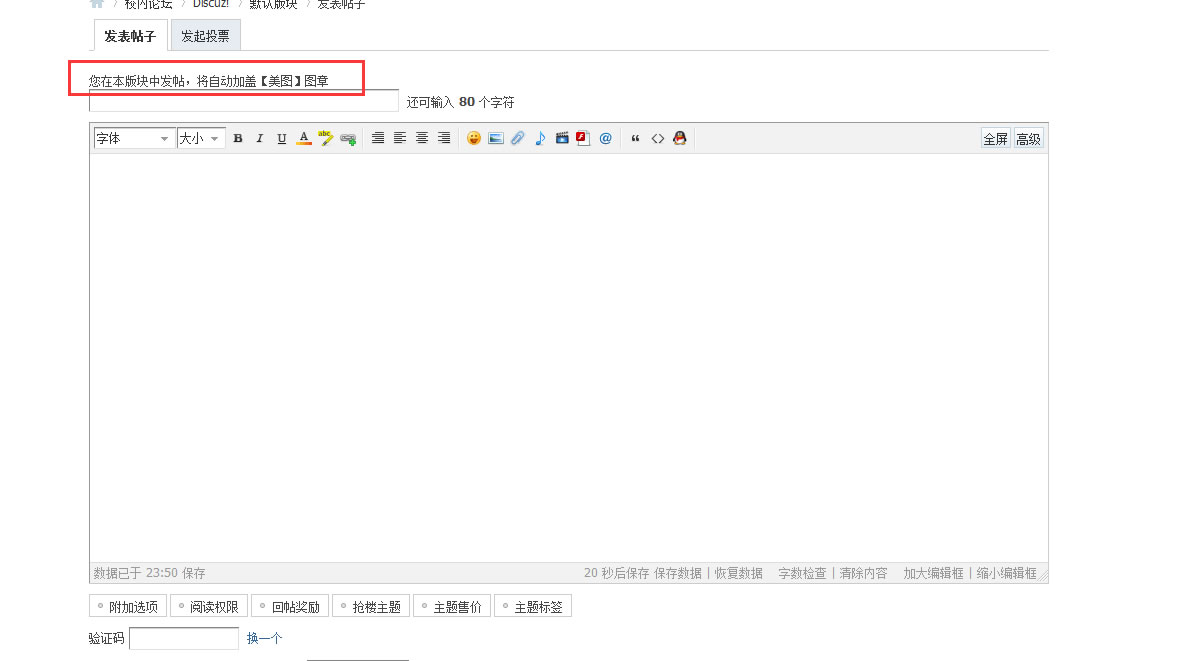1201x661 pixels.
Task: Open the 字体 font dropdown
Action: [x=134, y=139]
